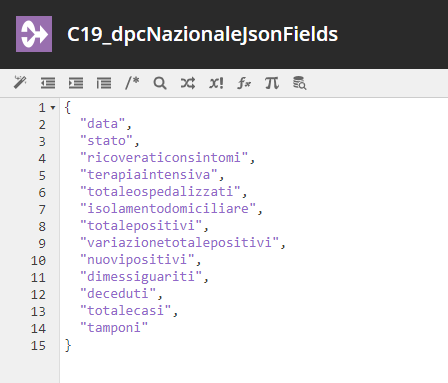The height and width of the screenshot is (383, 448).
Task: Collapse the JSON block at line 1
Action: pyautogui.click(x=53, y=108)
